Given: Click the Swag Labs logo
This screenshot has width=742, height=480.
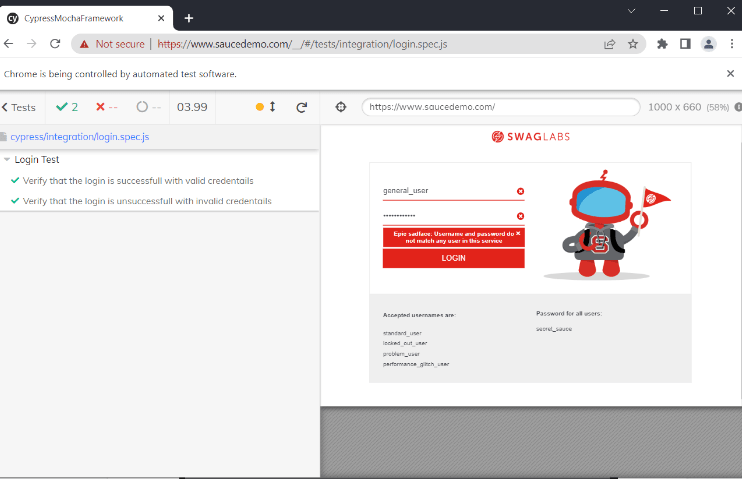Looking at the screenshot, I should coord(530,137).
